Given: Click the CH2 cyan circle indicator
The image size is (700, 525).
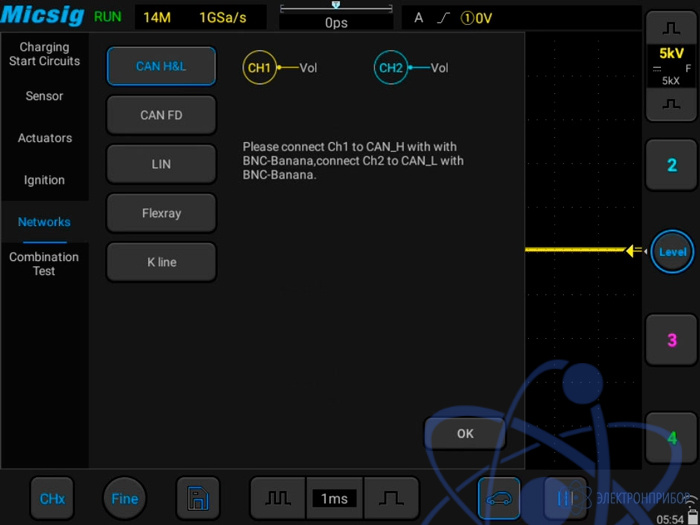Looking at the screenshot, I should (390, 68).
